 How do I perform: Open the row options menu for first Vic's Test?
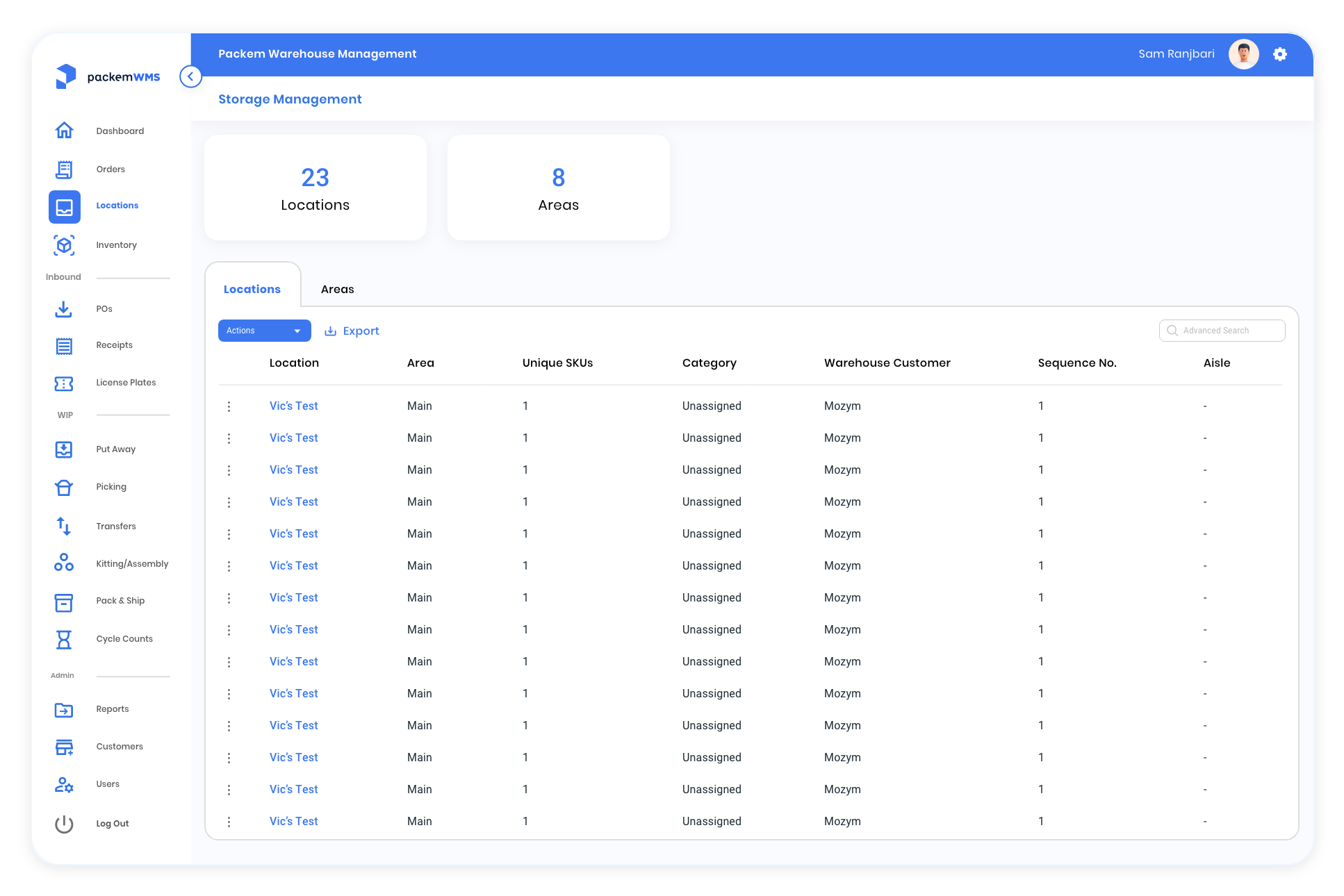229,406
